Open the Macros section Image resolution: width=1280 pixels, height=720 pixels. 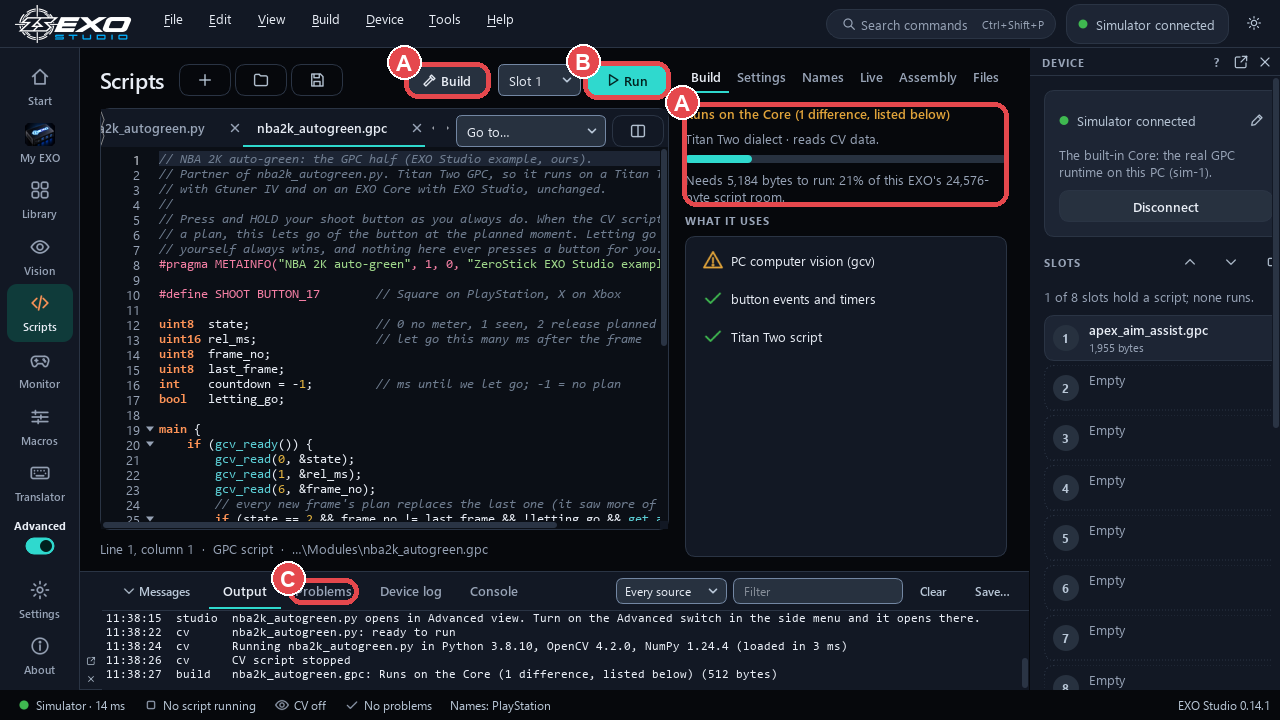pyautogui.click(x=40, y=427)
